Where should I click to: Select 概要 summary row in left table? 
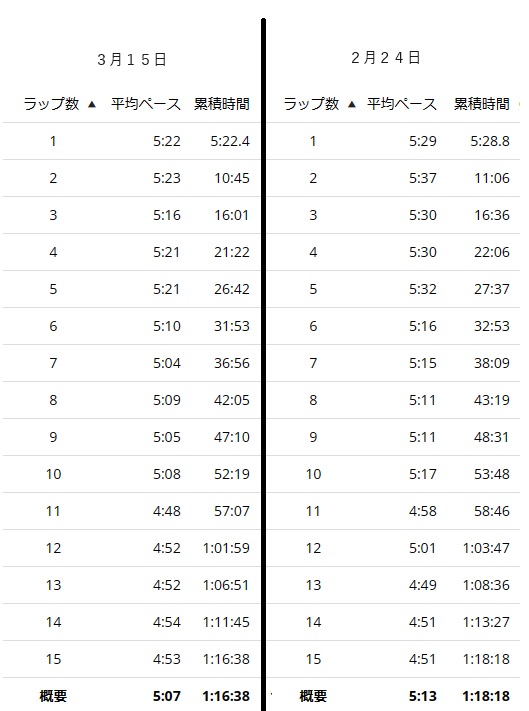coord(131,695)
